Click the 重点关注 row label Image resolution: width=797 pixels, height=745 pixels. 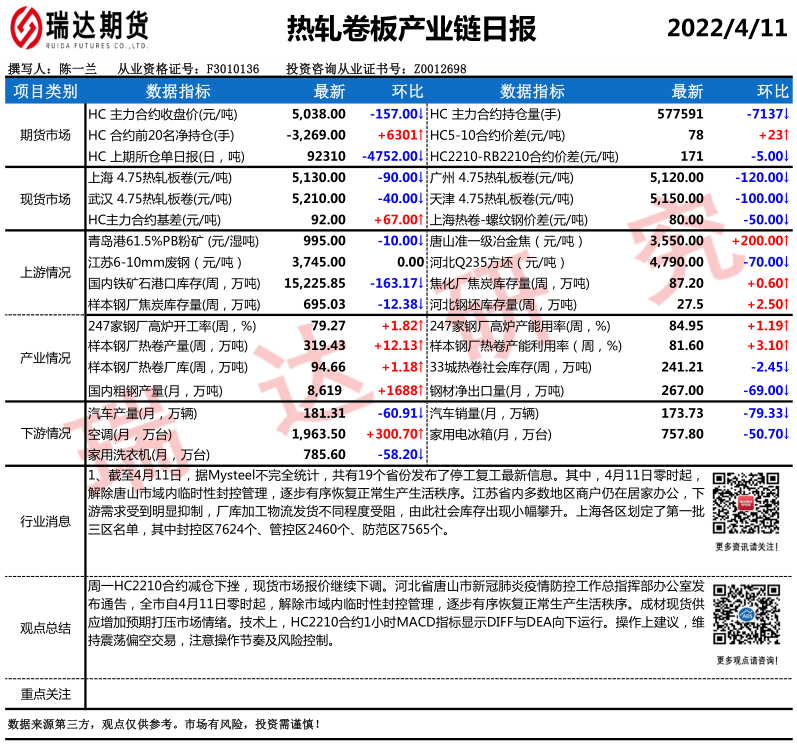click(45, 694)
